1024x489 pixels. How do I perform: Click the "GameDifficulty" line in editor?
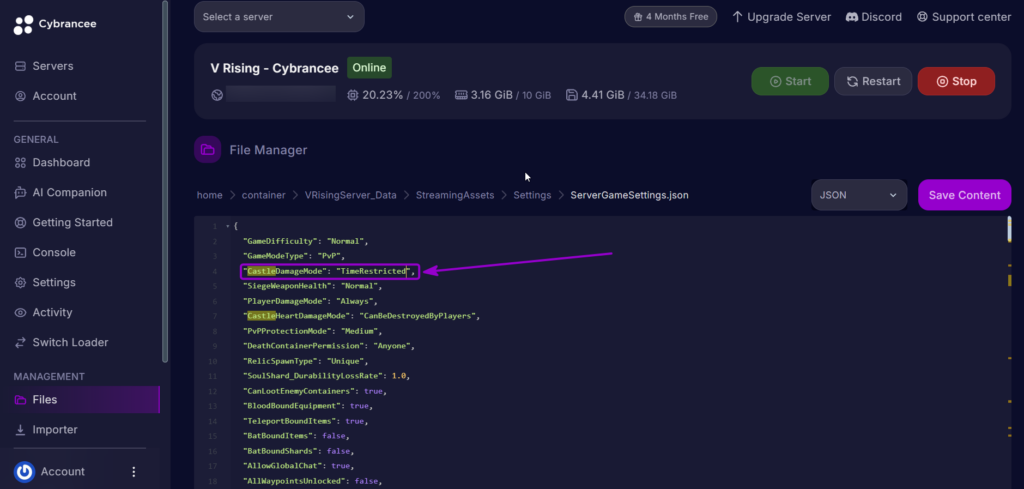306,241
